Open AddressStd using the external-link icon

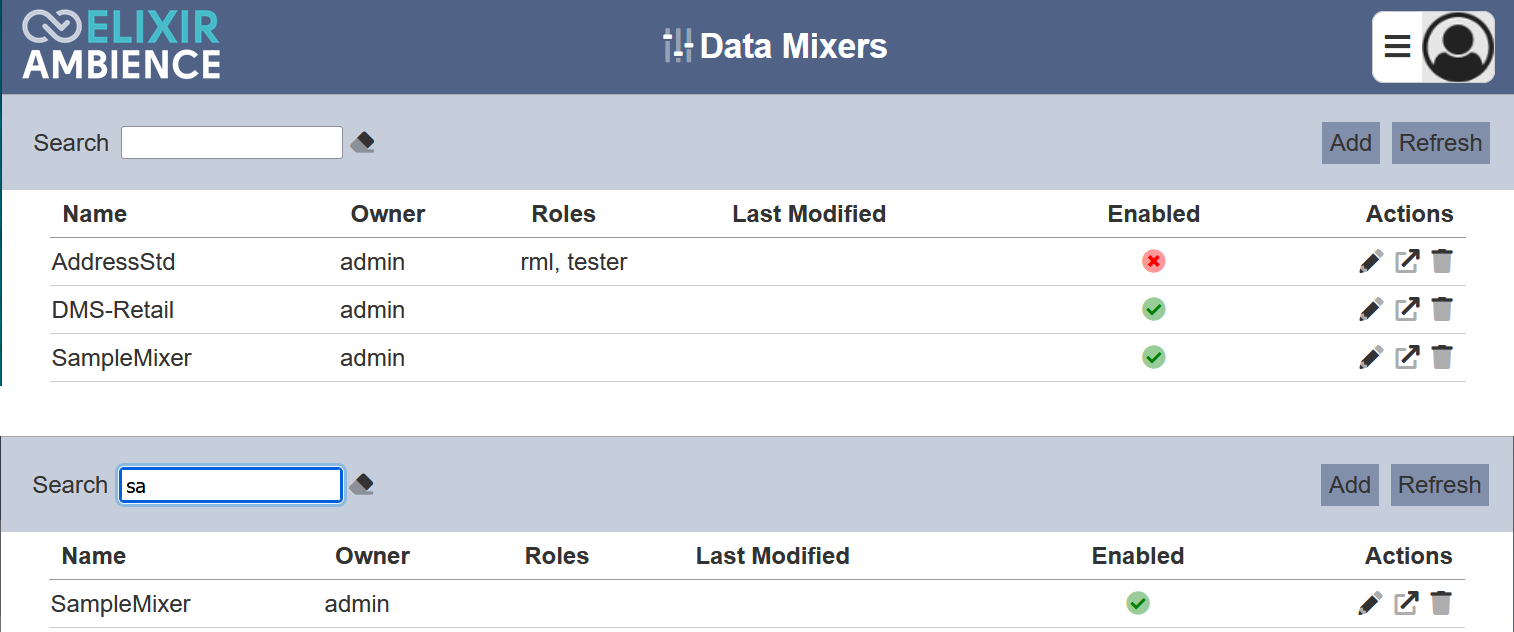pyautogui.click(x=1407, y=262)
